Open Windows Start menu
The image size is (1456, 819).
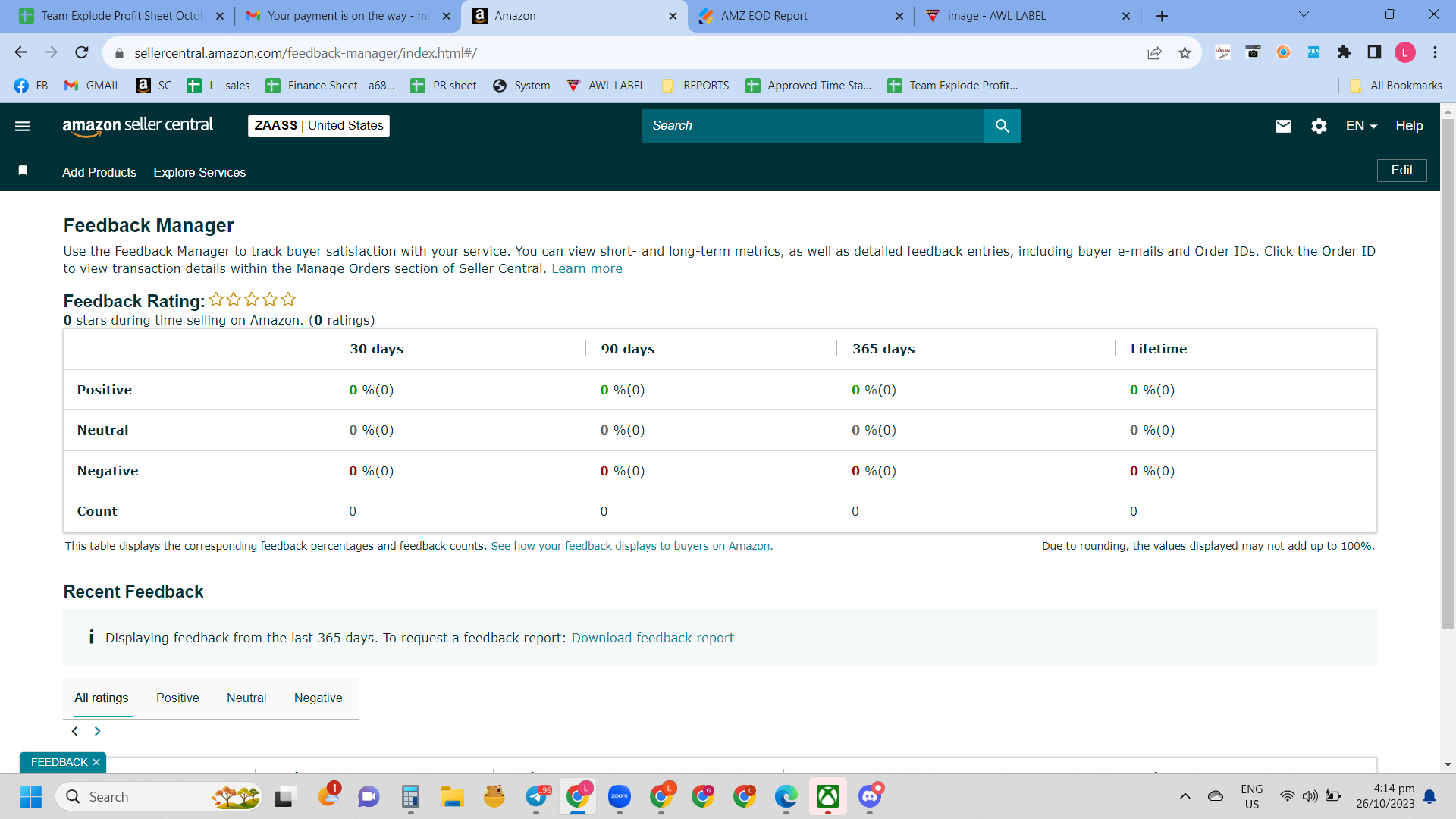coord(30,797)
